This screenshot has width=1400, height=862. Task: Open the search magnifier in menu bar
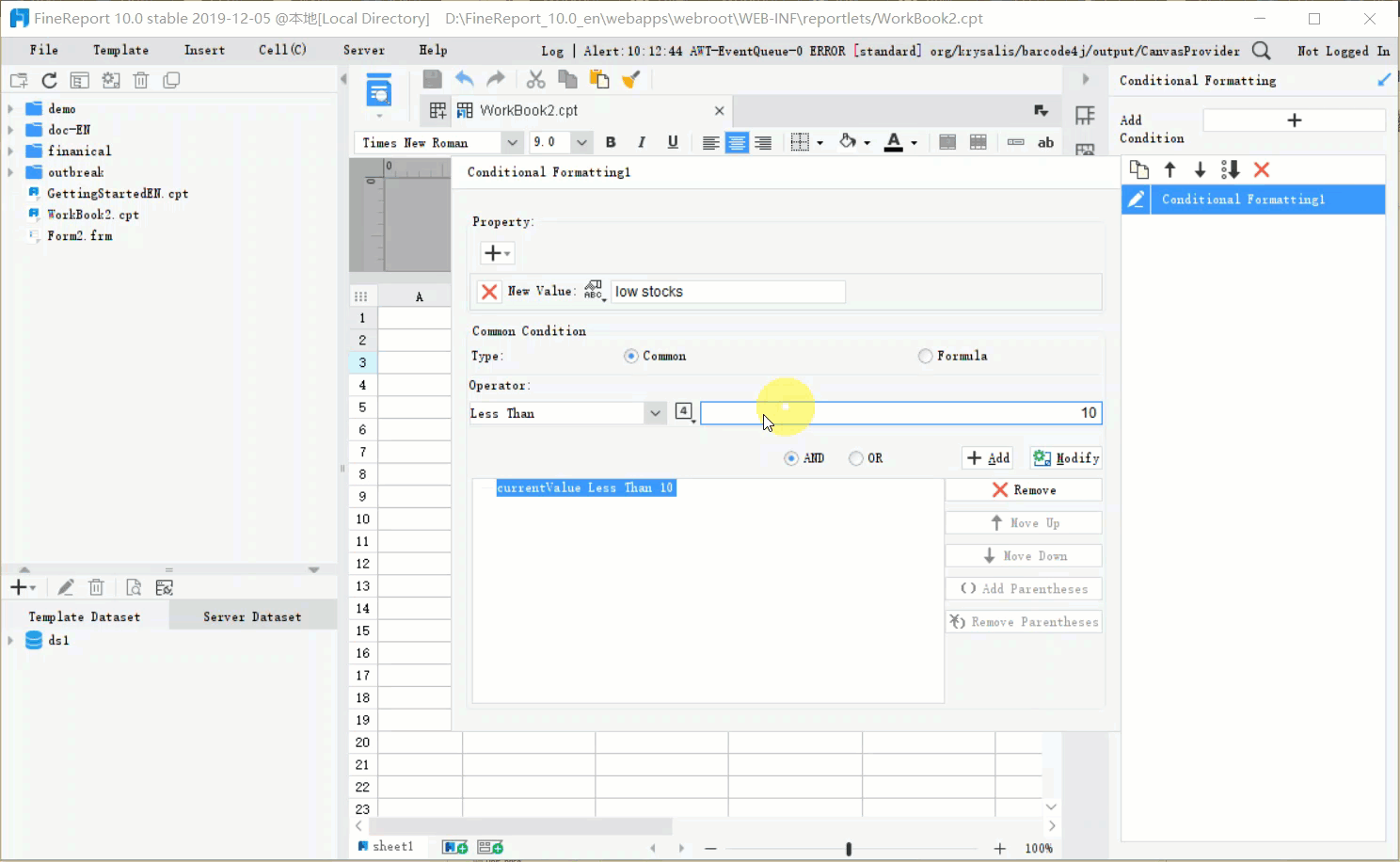(1262, 51)
